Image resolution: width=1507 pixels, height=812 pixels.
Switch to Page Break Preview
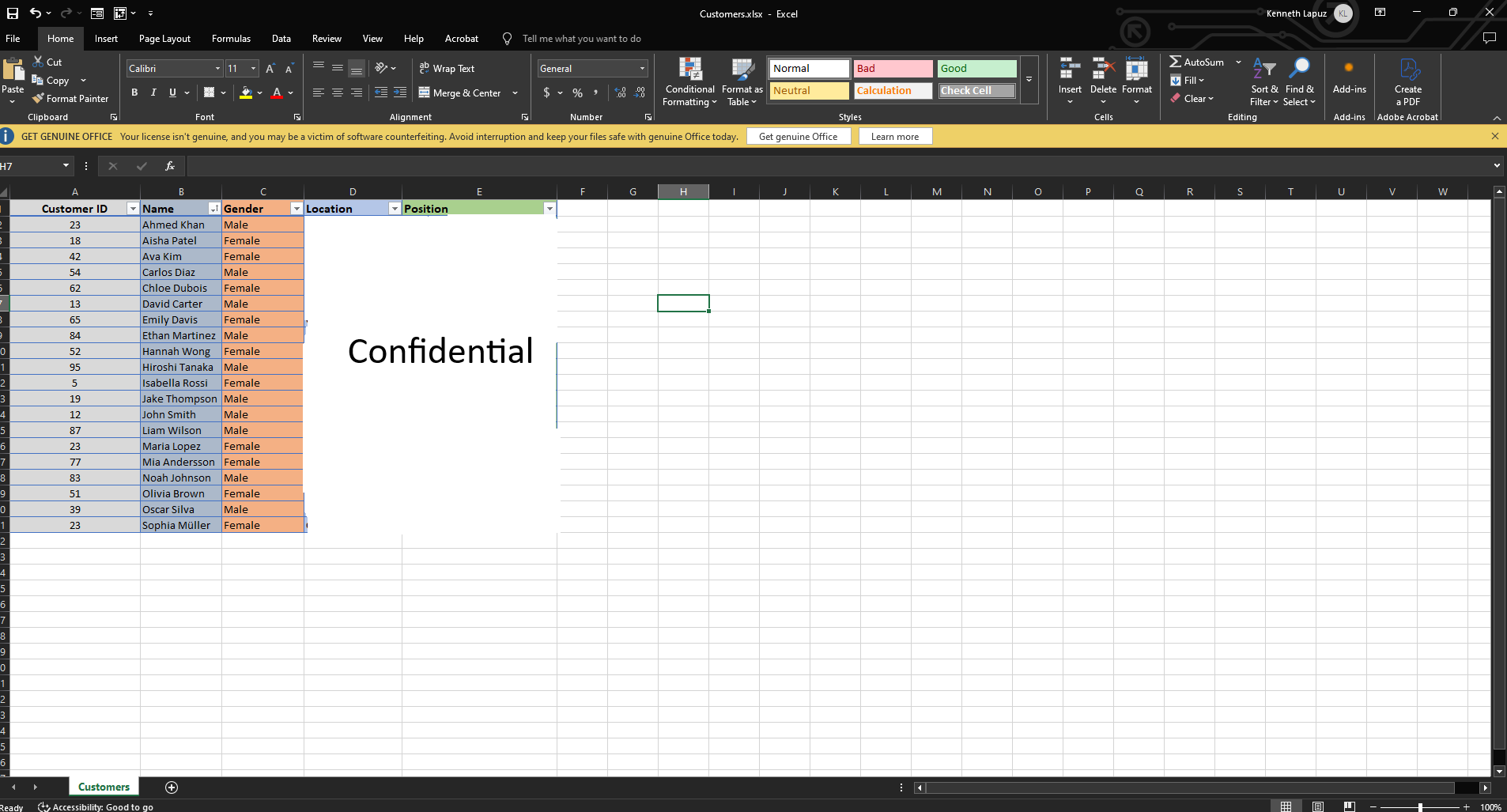(x=1350, y=806)
